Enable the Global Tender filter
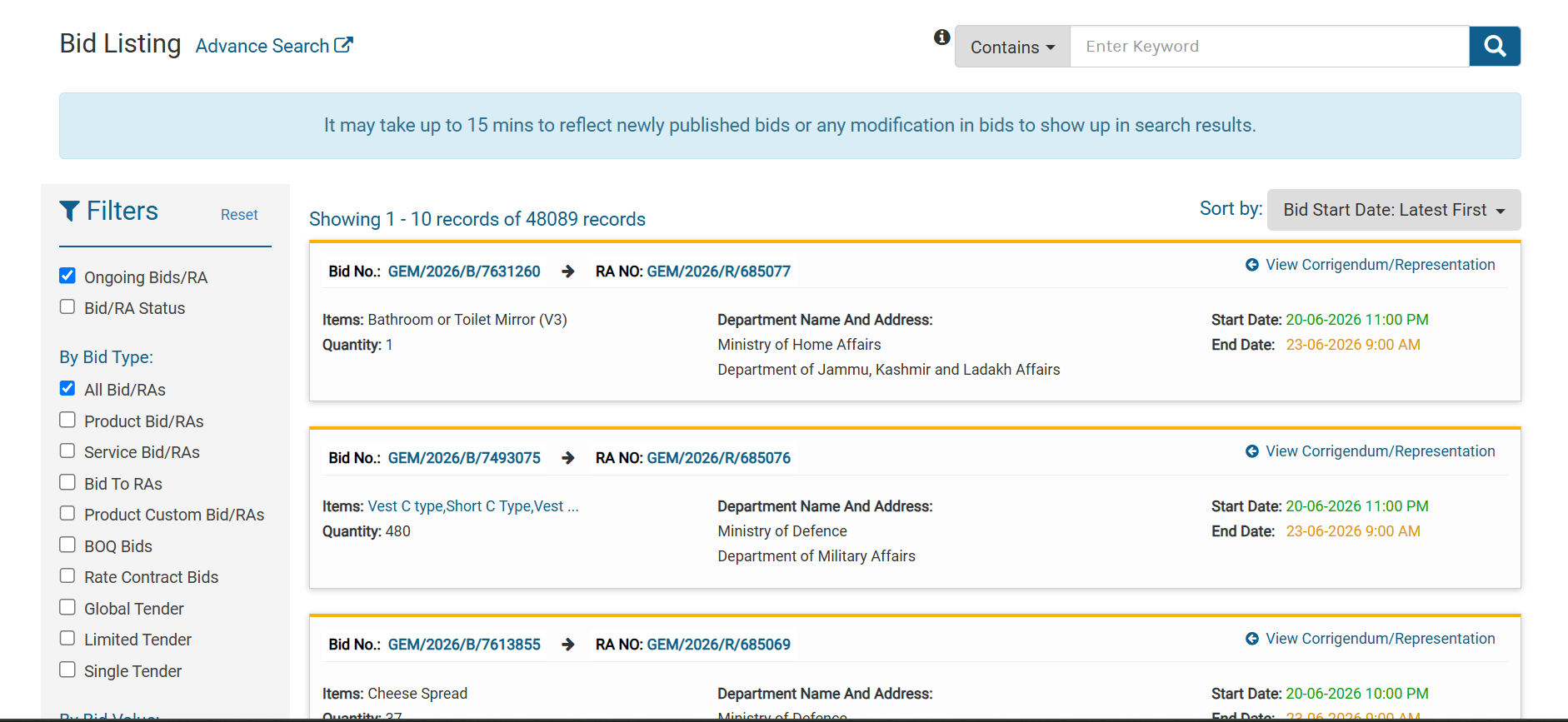1568x722 pixels. [67, 607]
